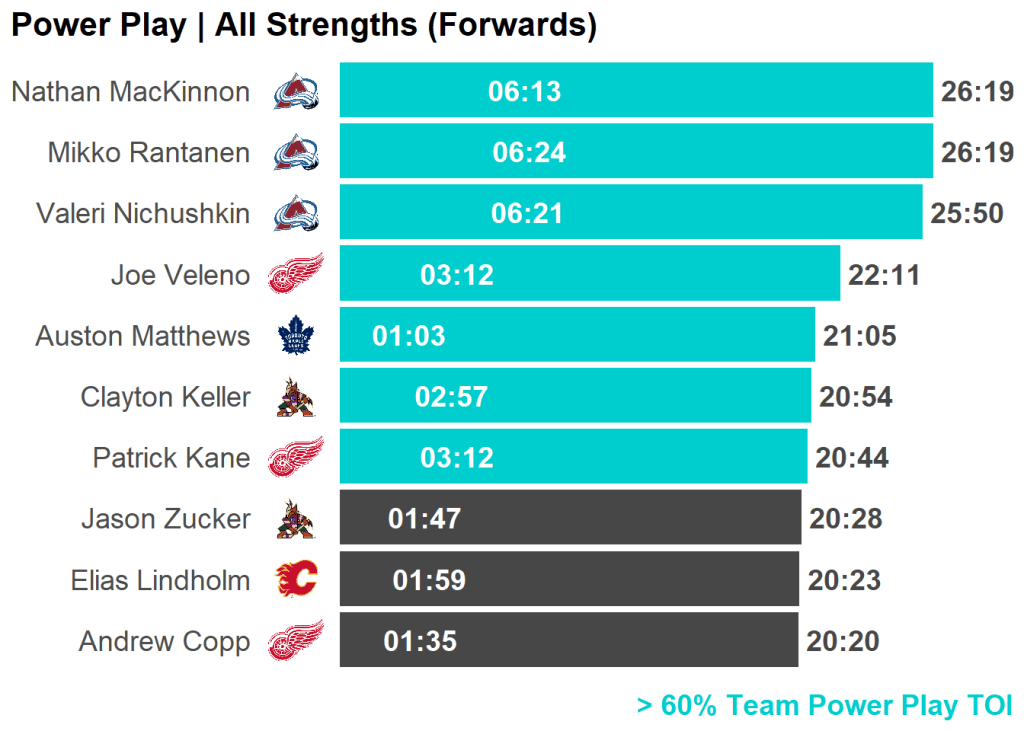Click the Clayton Keller player name
Viewport: 1024px width, 731px height.
click(x=165, y=397)
